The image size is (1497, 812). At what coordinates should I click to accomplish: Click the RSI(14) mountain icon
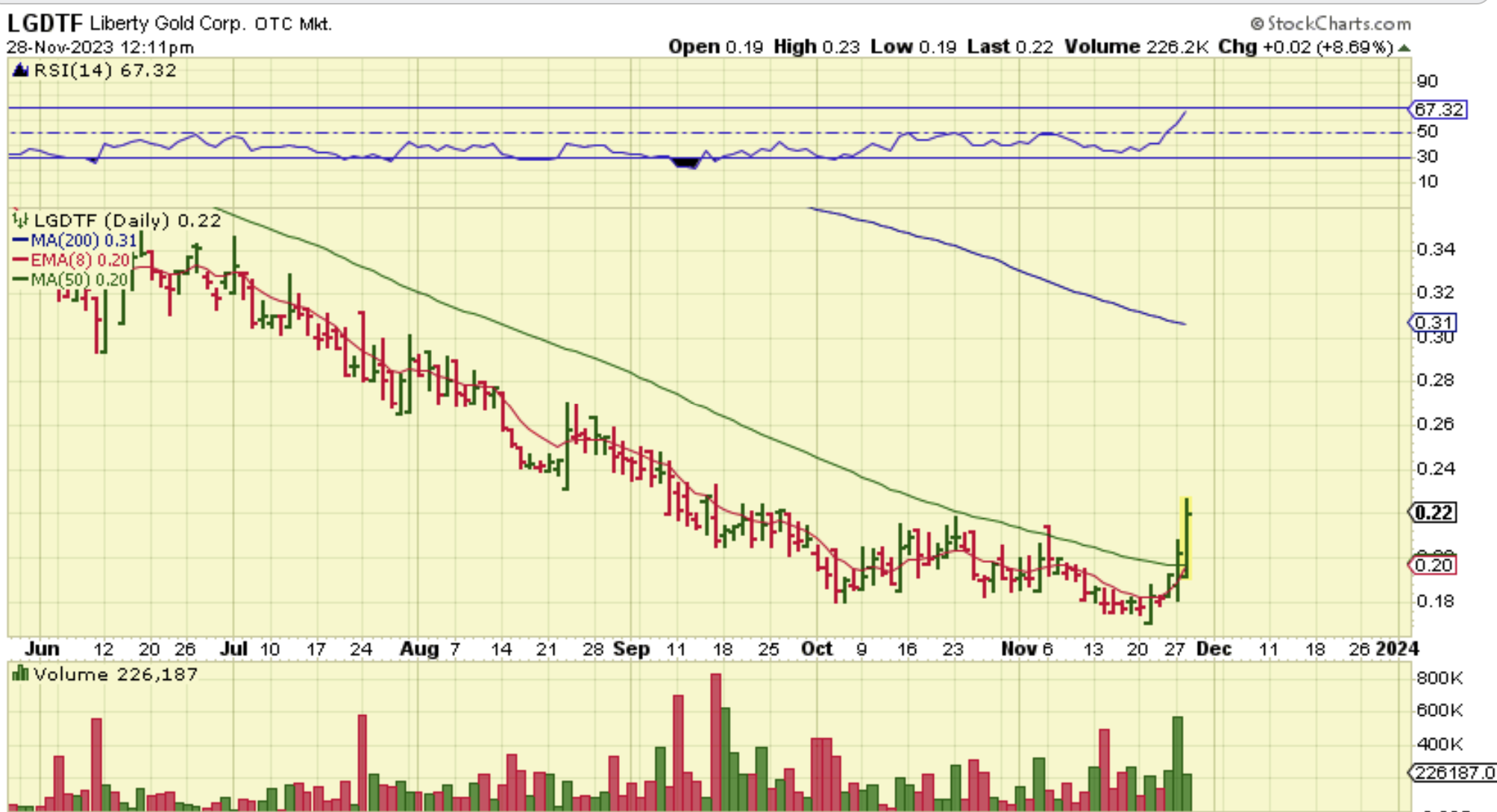20,71
